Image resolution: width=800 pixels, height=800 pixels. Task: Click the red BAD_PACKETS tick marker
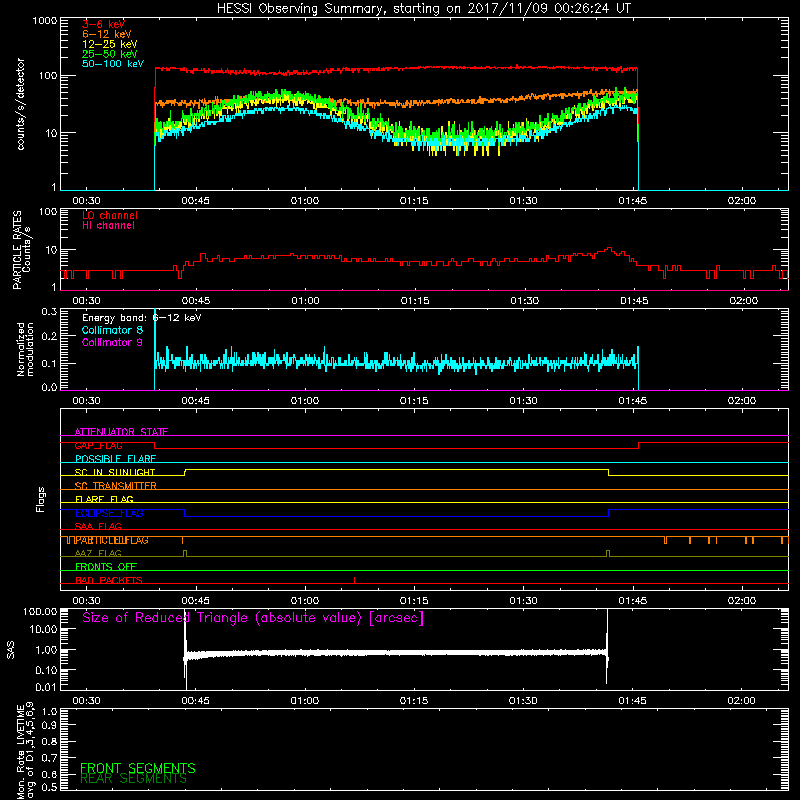point(355,580)
